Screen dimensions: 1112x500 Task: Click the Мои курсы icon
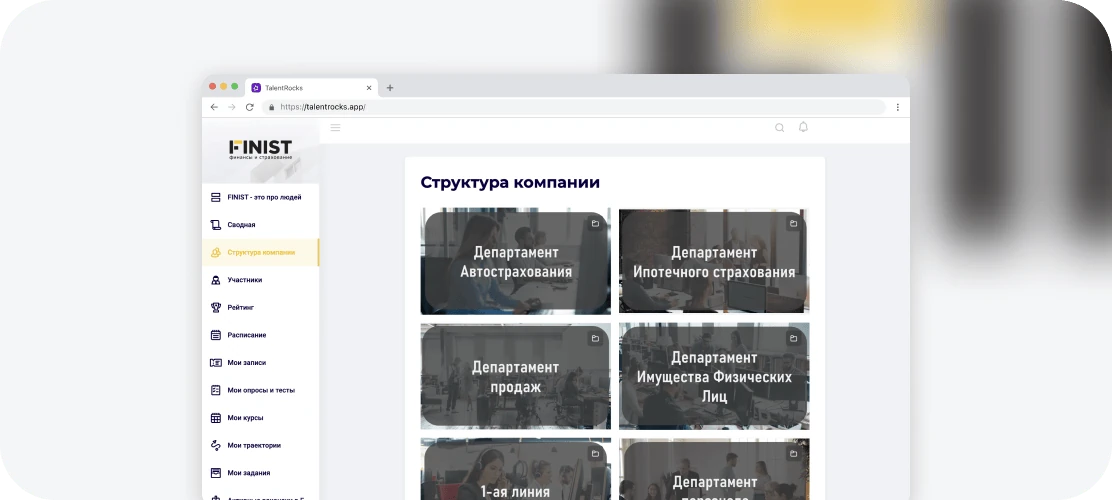216,418
